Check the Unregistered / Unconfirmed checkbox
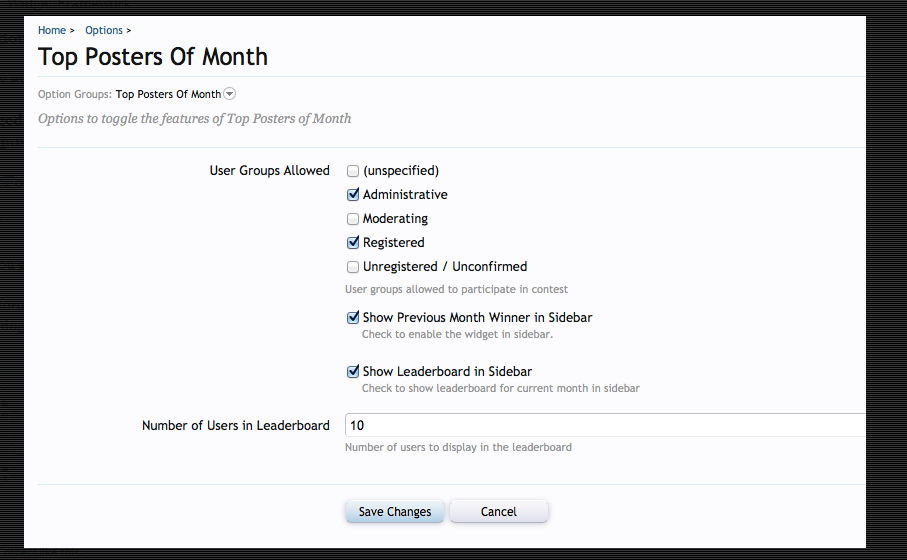 click(353, 267)
